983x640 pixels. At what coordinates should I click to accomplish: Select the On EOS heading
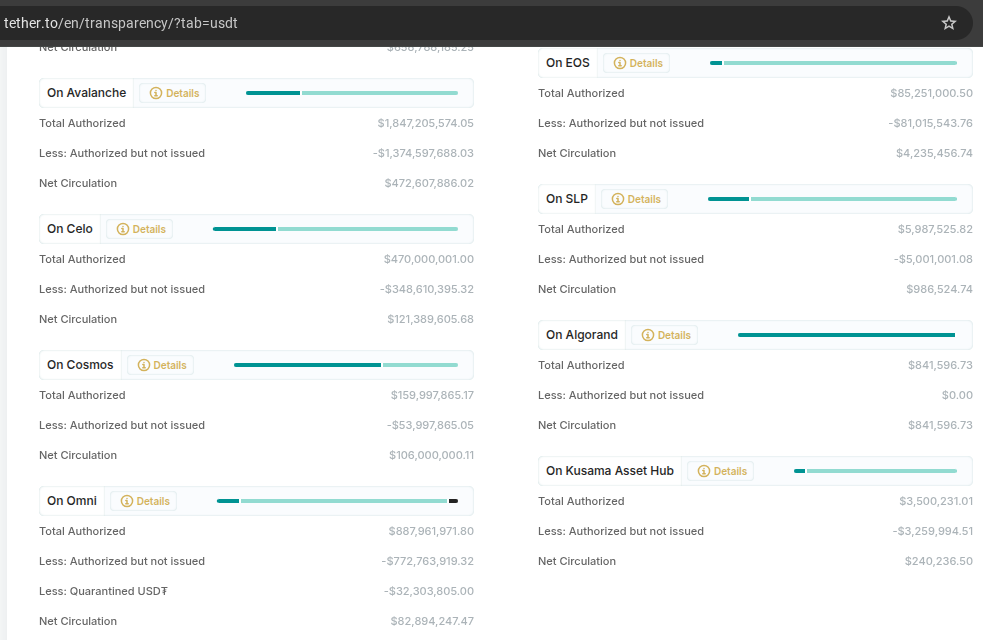(x=568, y=63)
